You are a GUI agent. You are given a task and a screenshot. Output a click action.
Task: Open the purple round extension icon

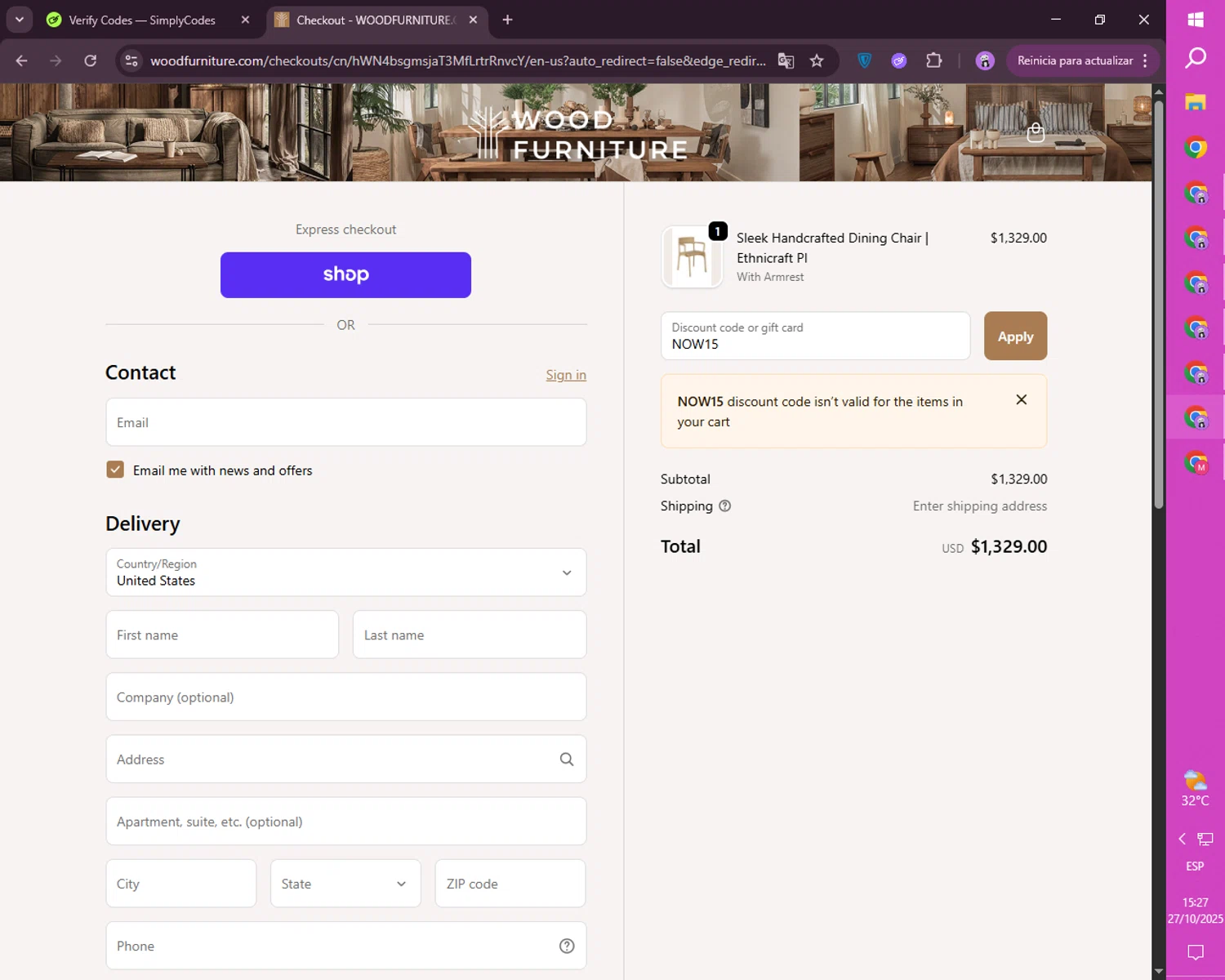[x=899, y=60]
